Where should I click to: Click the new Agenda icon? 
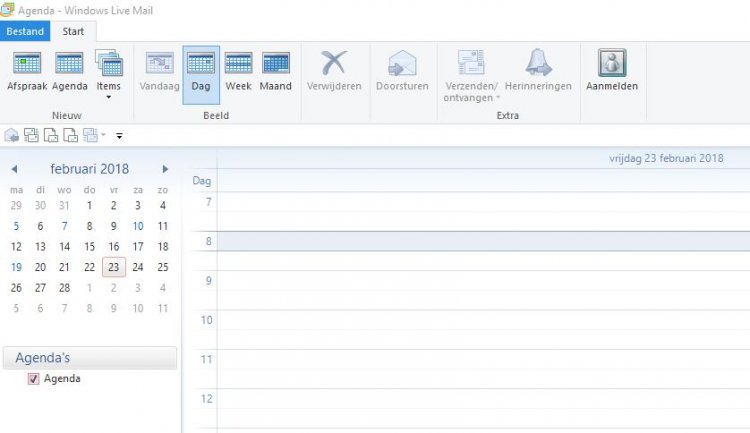pyautogui.click(x=69, y=70)
